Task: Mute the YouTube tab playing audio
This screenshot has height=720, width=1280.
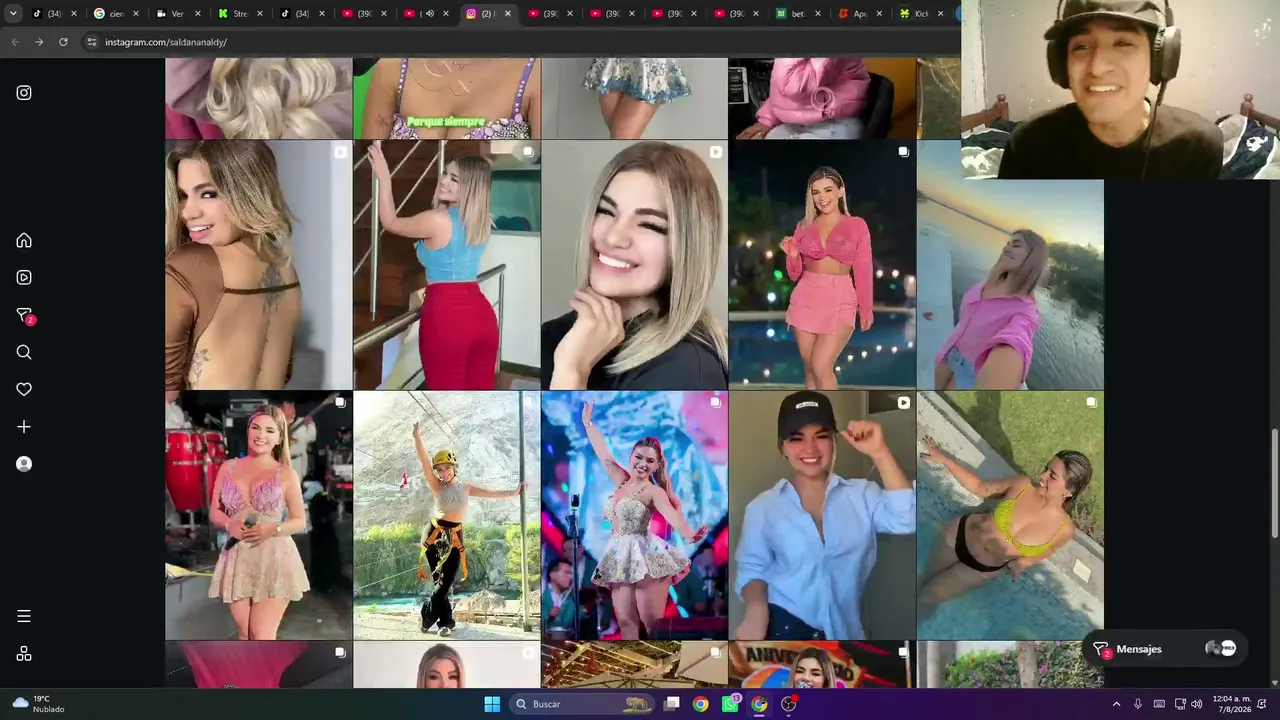Action: 430,14
